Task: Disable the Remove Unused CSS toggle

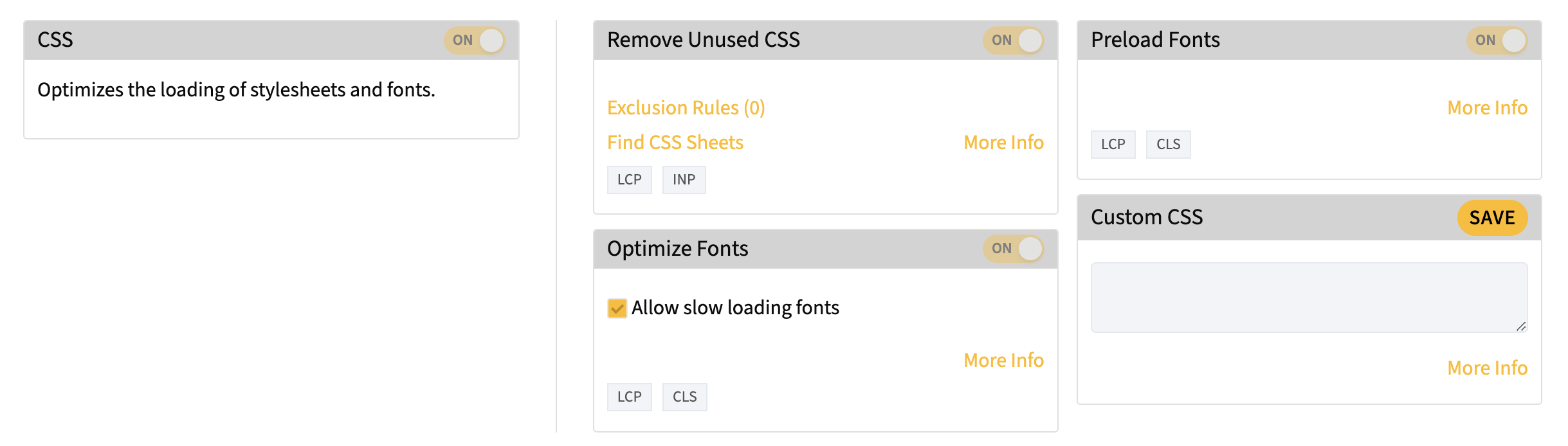Action: [x=1013, y=40]
